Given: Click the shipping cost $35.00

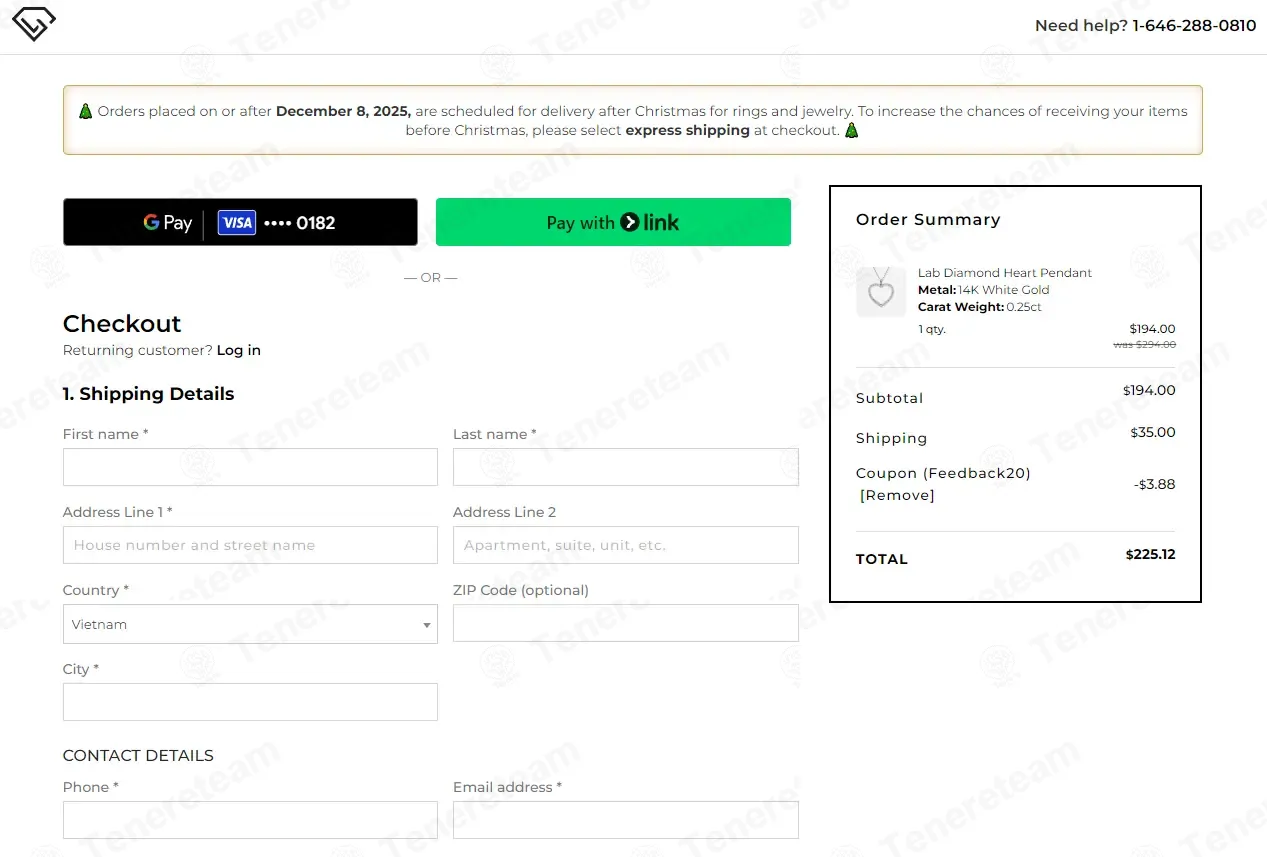Looking at the screenshot, I should click(x=1153, y=432).
